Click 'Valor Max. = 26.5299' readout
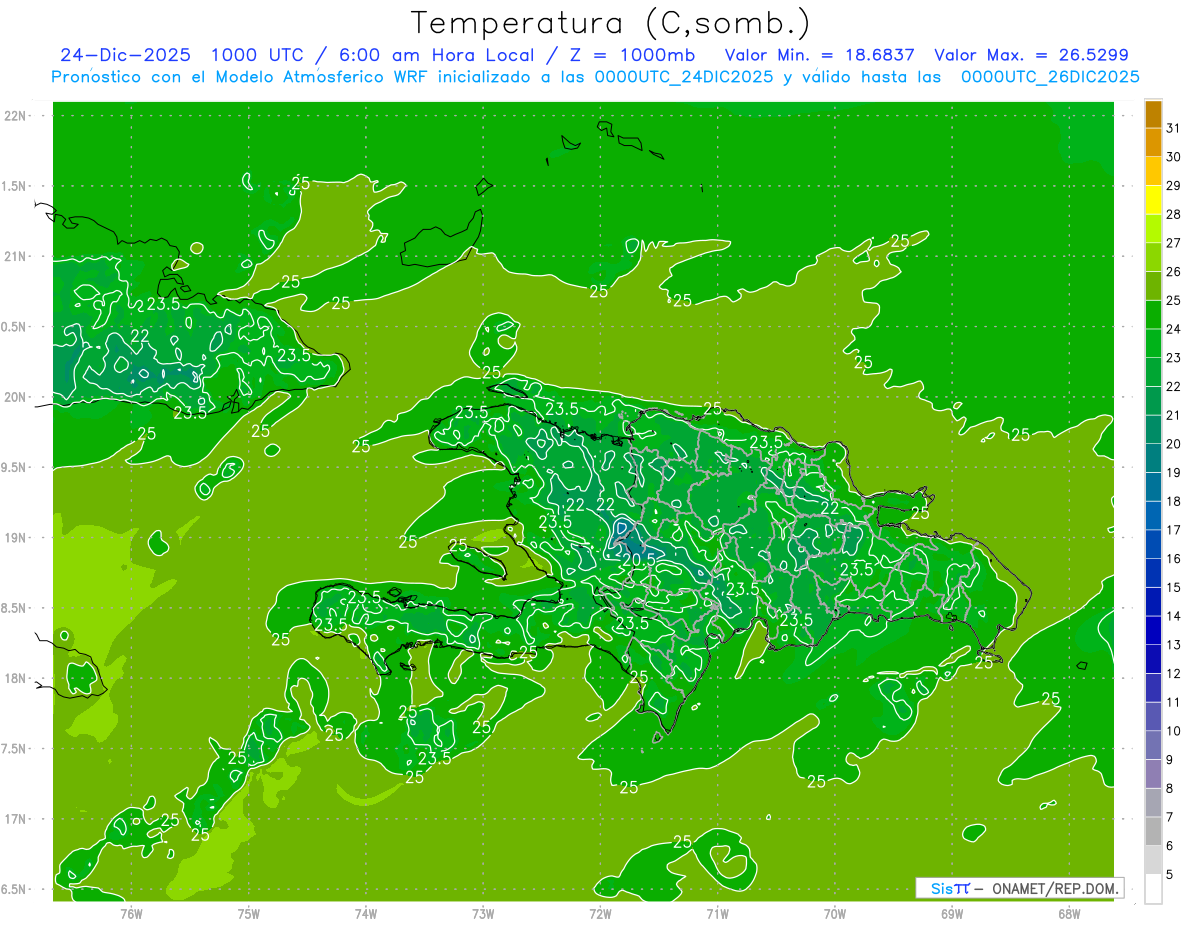 (1031, 55)
